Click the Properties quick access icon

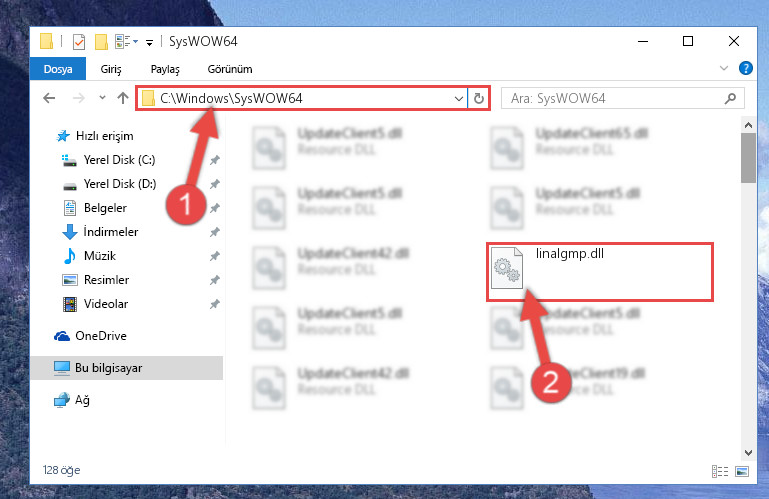(x=78, y=42)
